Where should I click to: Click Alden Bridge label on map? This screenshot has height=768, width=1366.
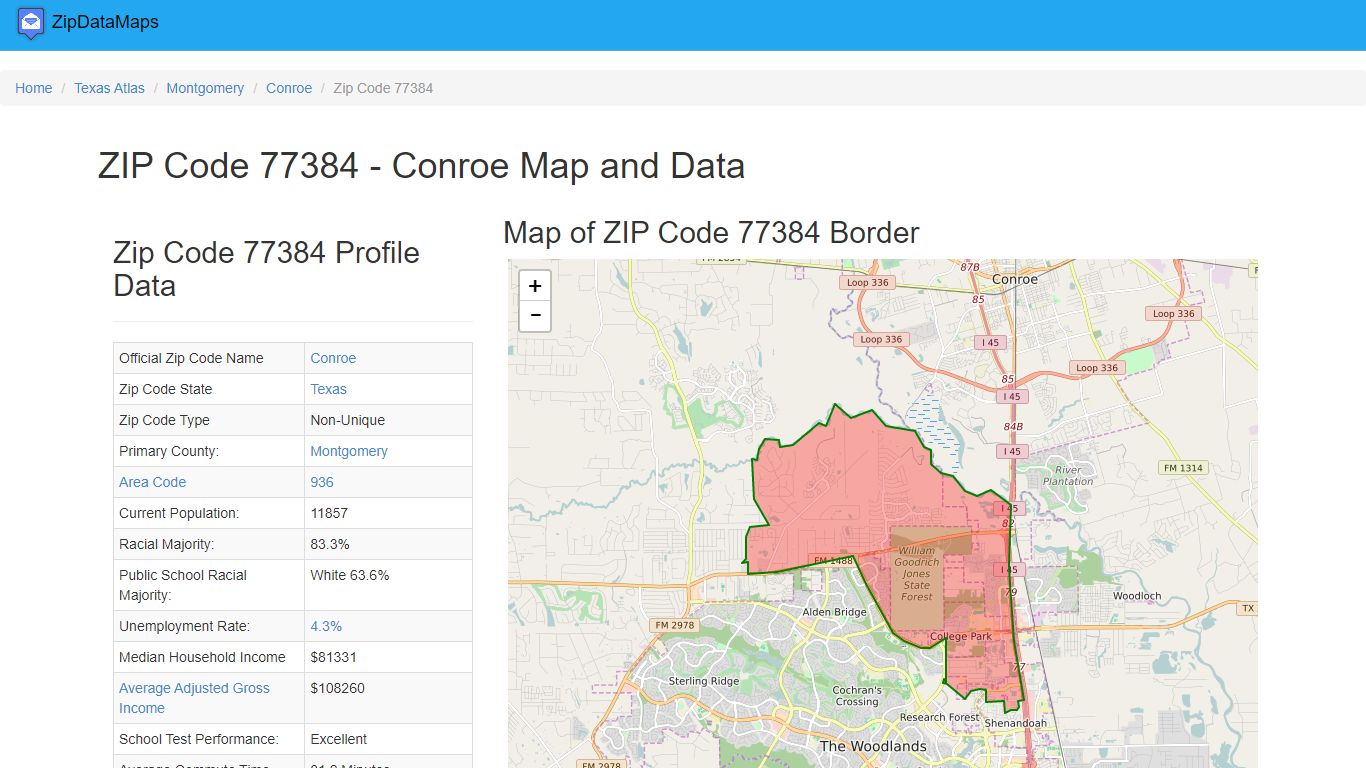[835, 612]
